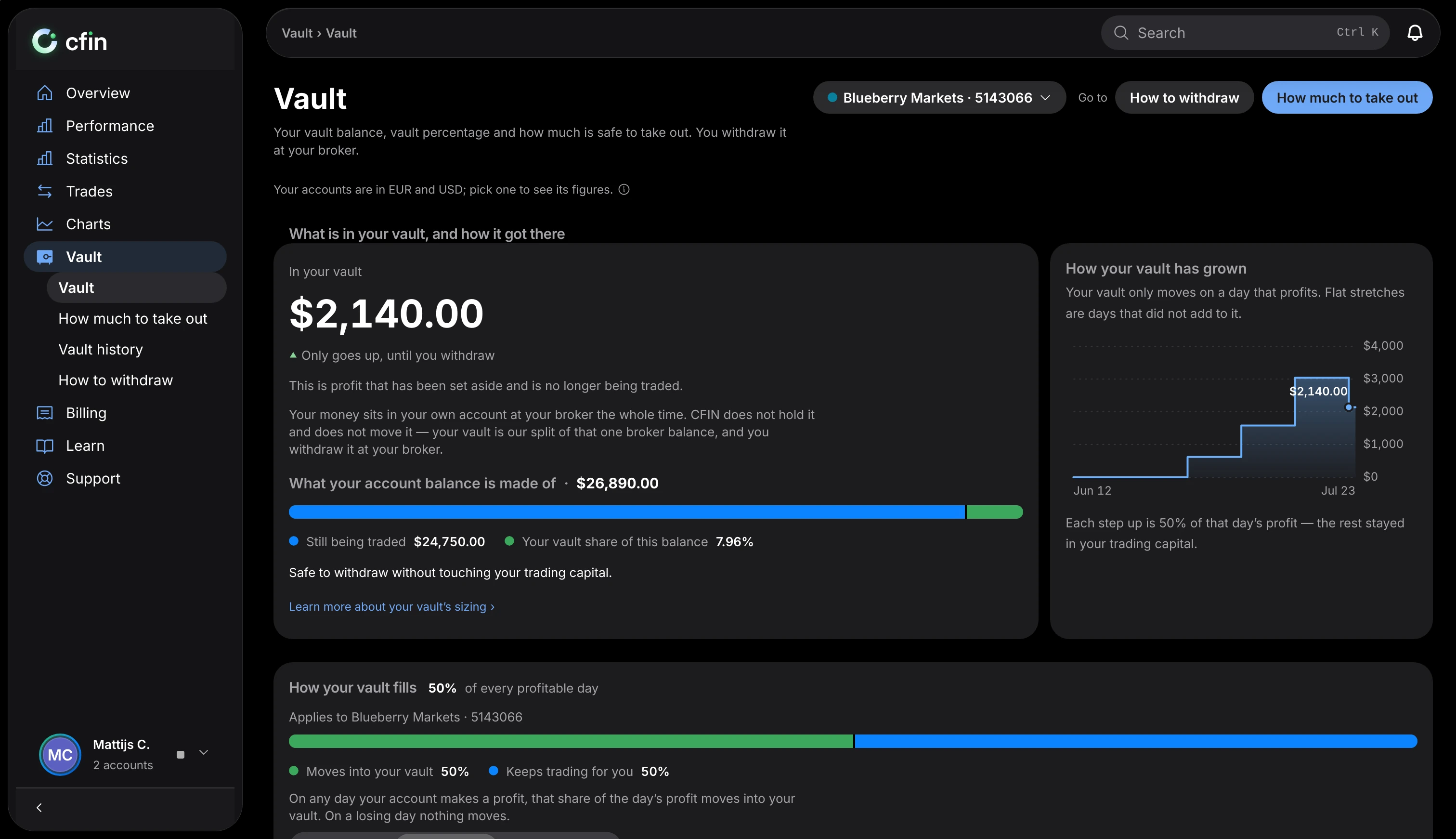Click the big $2,140.00 vault balance
The width and height of the screenshot is (1456, 839).
pos(387,314)
